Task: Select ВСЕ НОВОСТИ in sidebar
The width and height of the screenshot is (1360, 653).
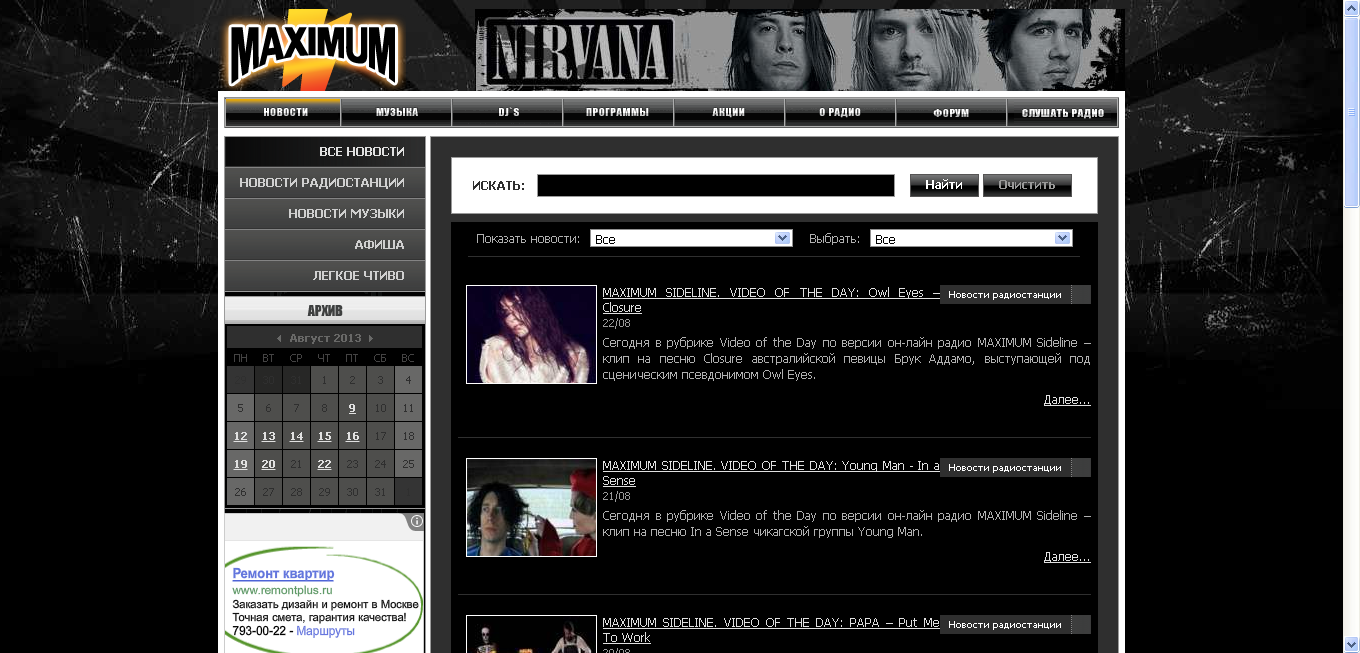Action: click(325, 152)
